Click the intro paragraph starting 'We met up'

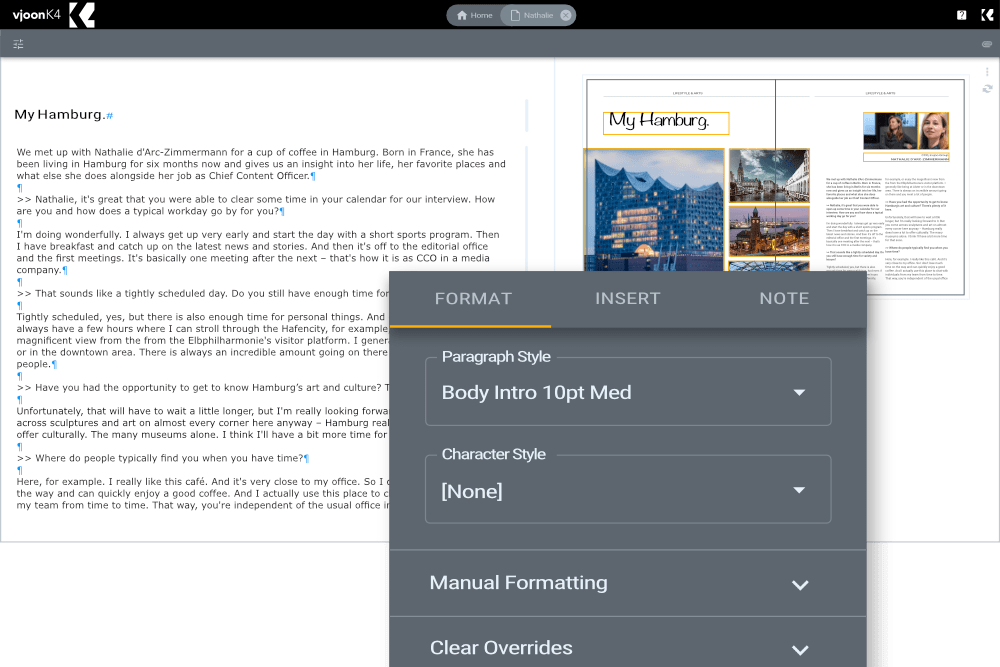pos(261,164)
